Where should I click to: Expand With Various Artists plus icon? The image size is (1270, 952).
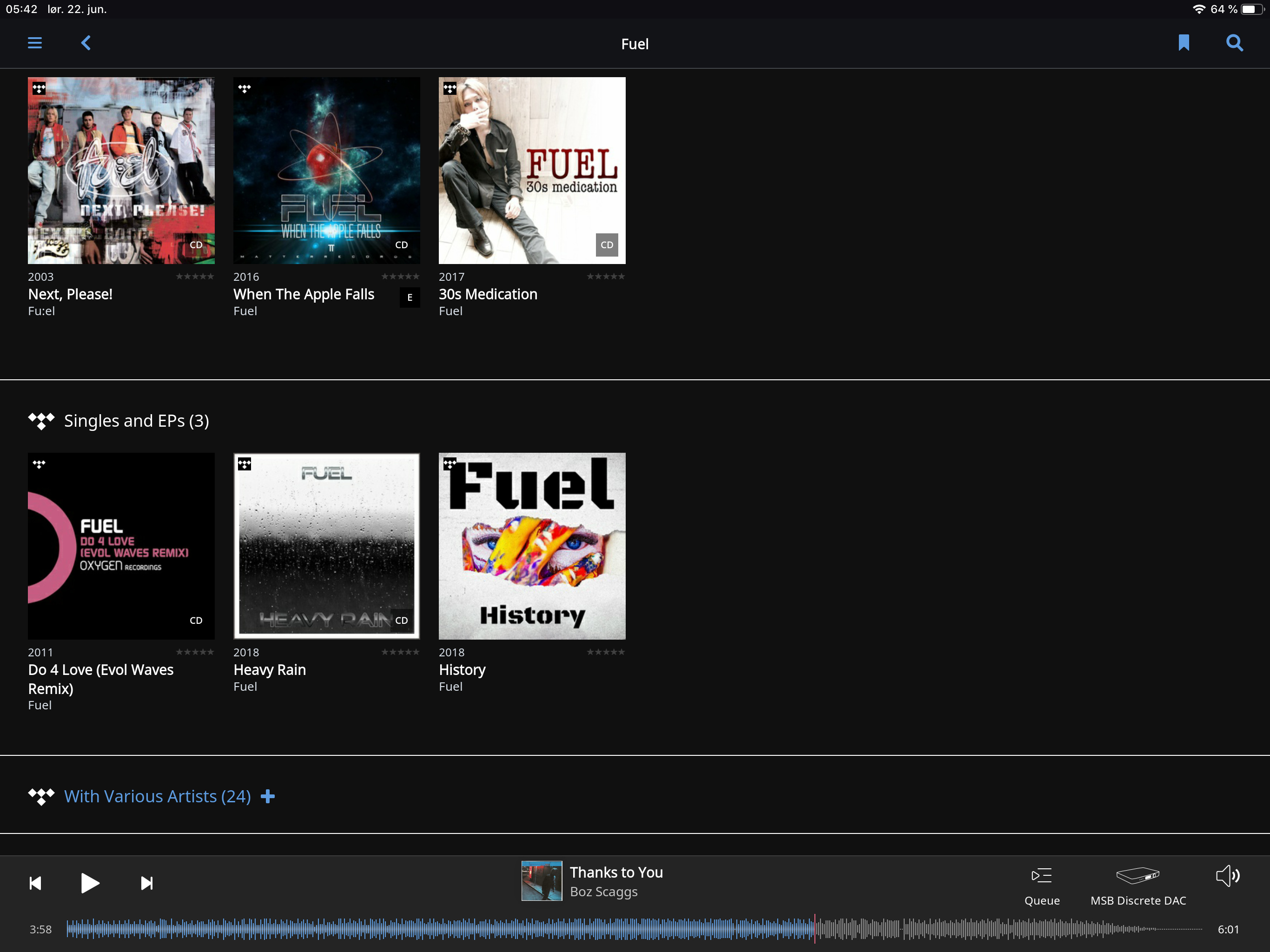tap(268, 796)
